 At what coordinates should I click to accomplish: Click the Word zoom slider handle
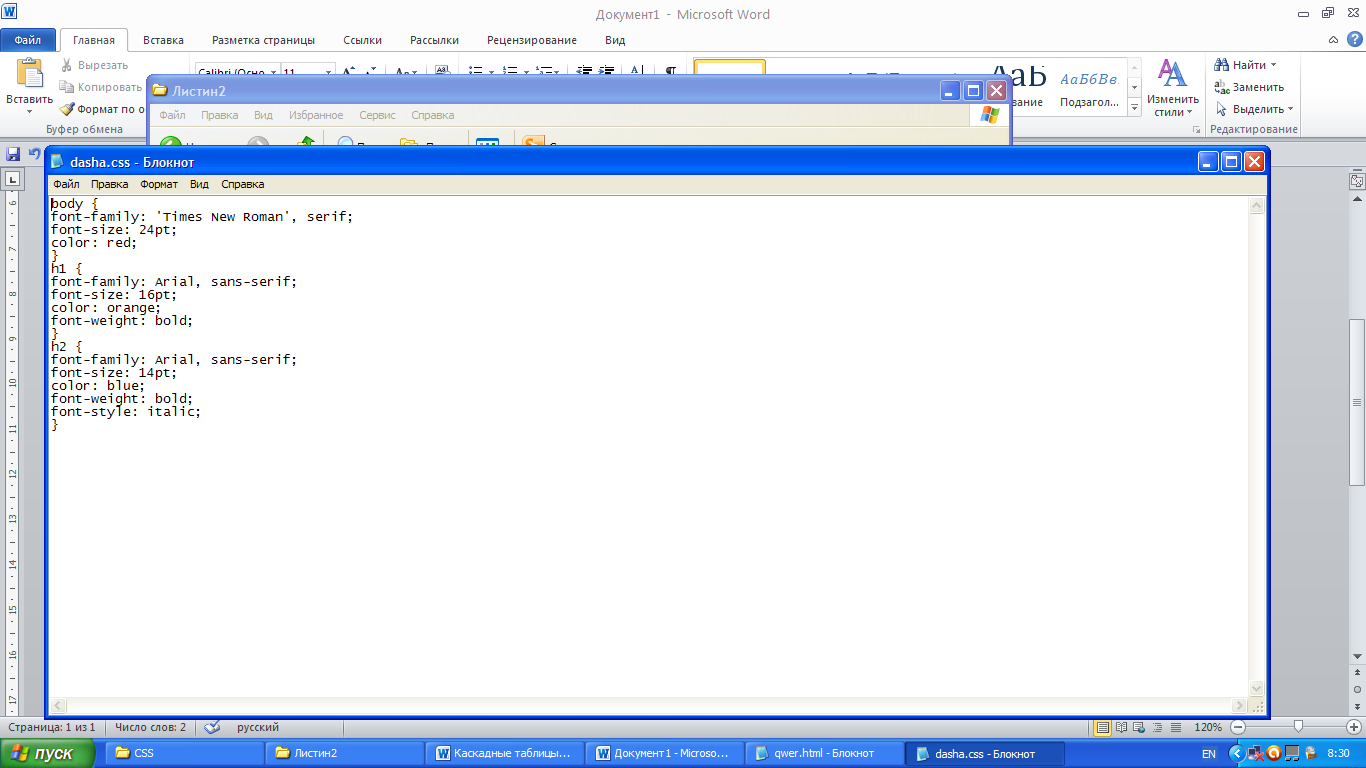tap(1298, 727)
